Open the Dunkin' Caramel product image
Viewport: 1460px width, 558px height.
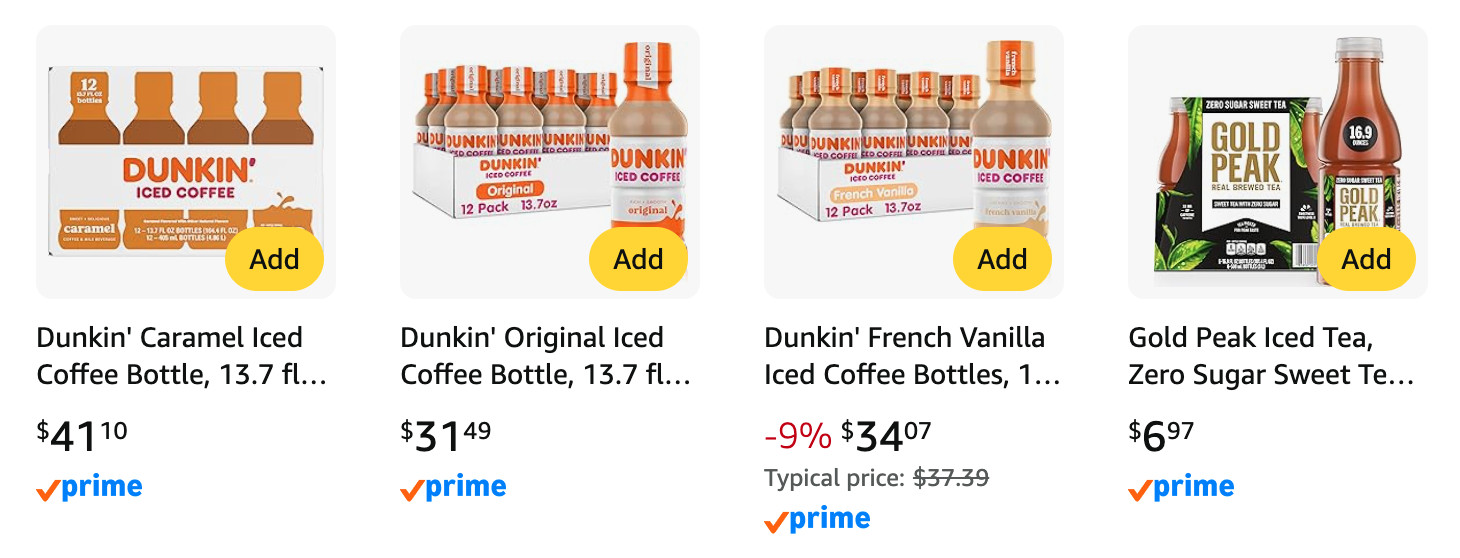186,162
